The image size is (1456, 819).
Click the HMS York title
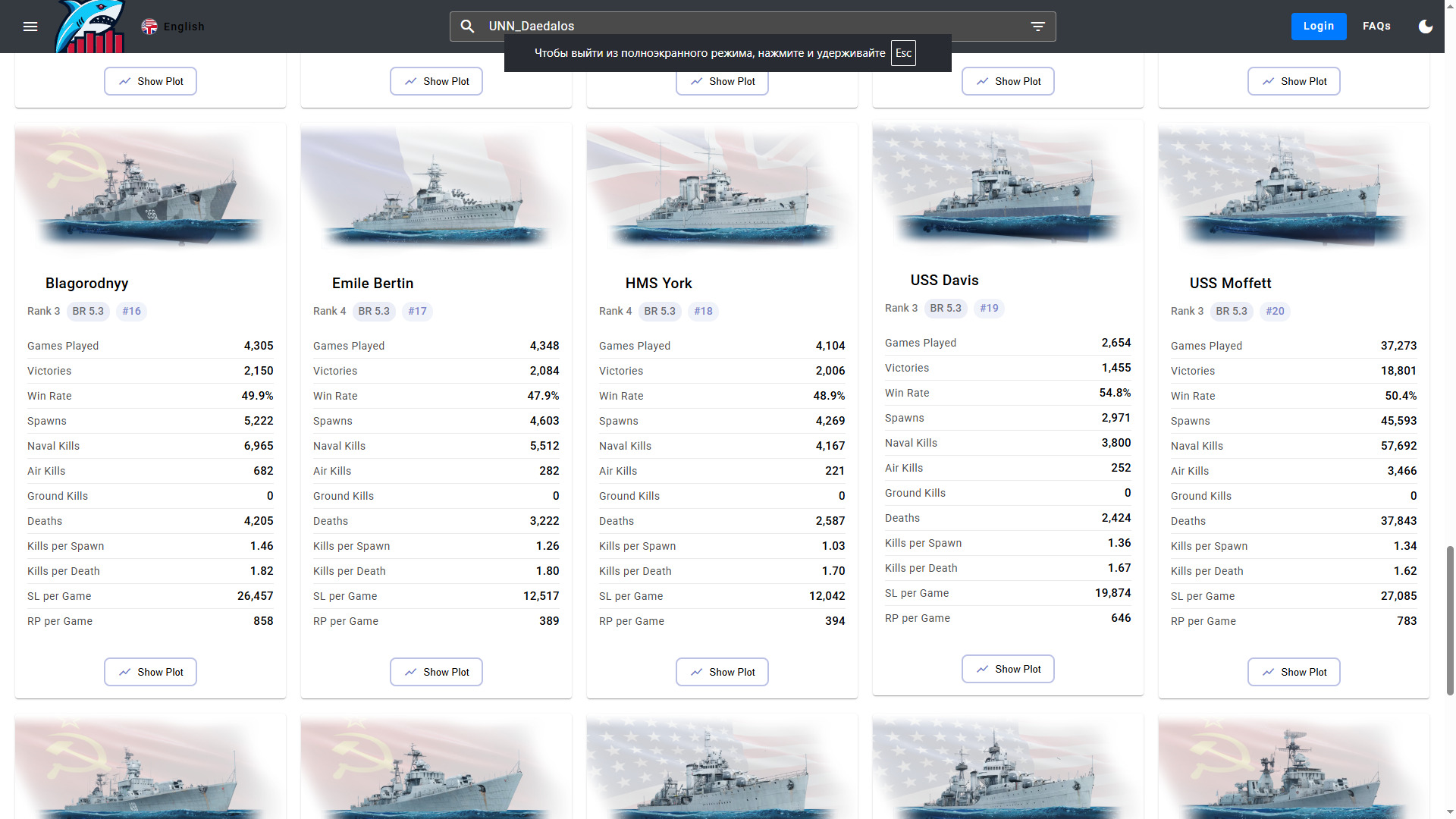tap(658, 284)
